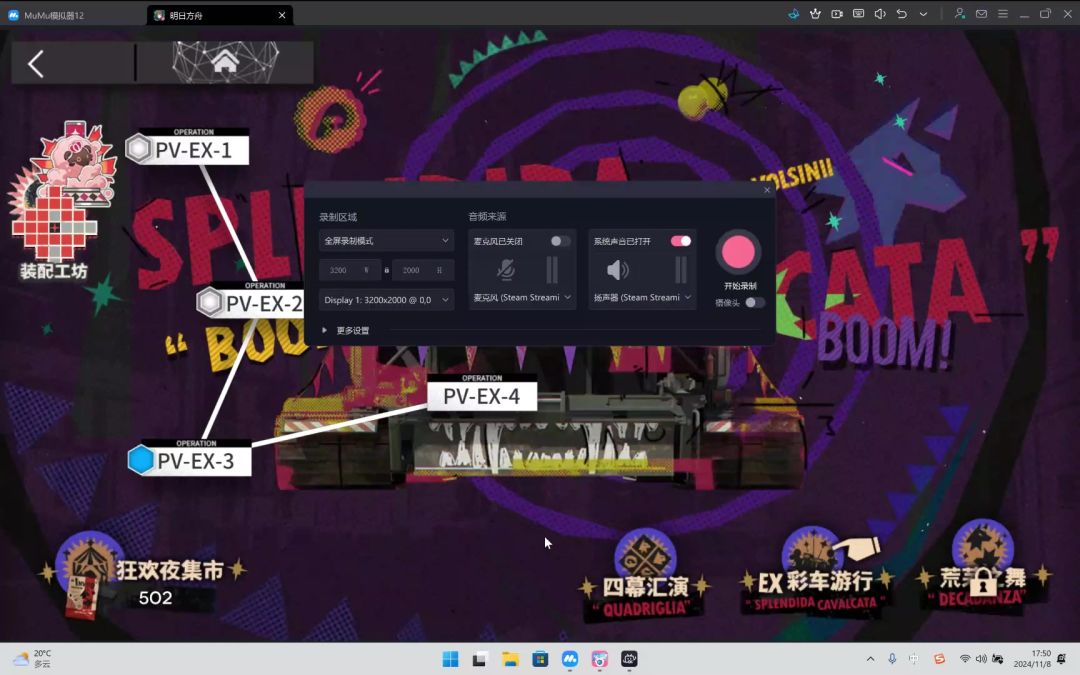This screenshot has width=1080, height=675.
Task: Toggle the camera 摄像头 switch
Action: [x=754, y=302]
